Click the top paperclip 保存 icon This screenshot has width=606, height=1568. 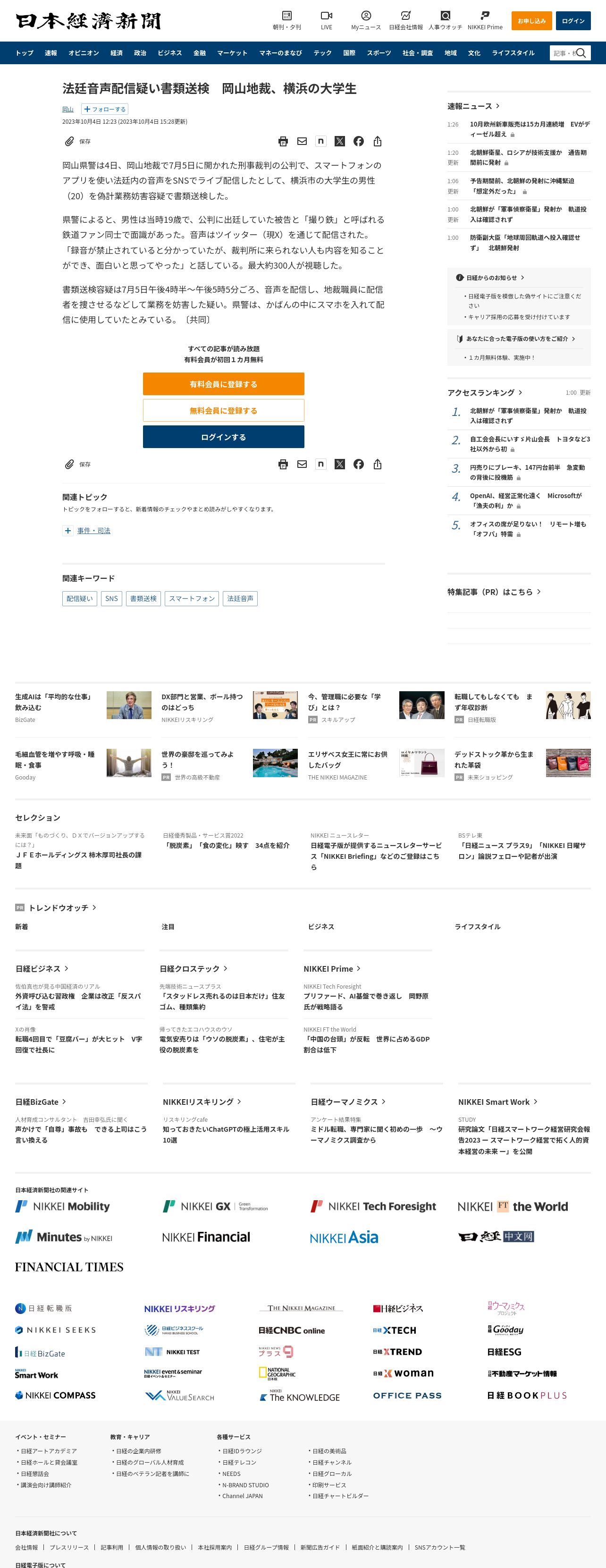[x=69, y=141]
